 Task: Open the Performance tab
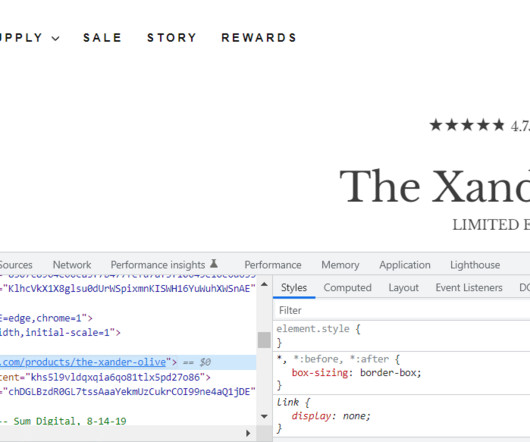273,265
